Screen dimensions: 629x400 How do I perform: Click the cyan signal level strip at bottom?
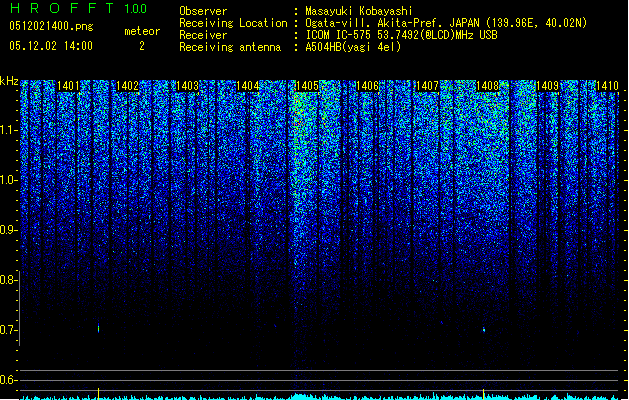click(x=320, y=397)
